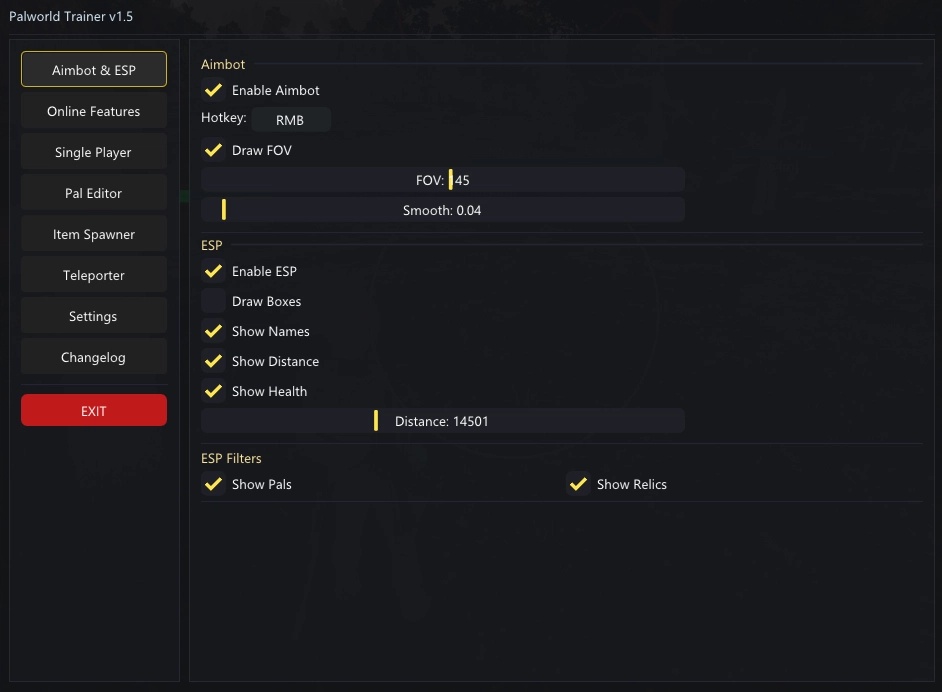
Task: Disable the Enable Aimbot checkbox
Action: pos(213,90)
